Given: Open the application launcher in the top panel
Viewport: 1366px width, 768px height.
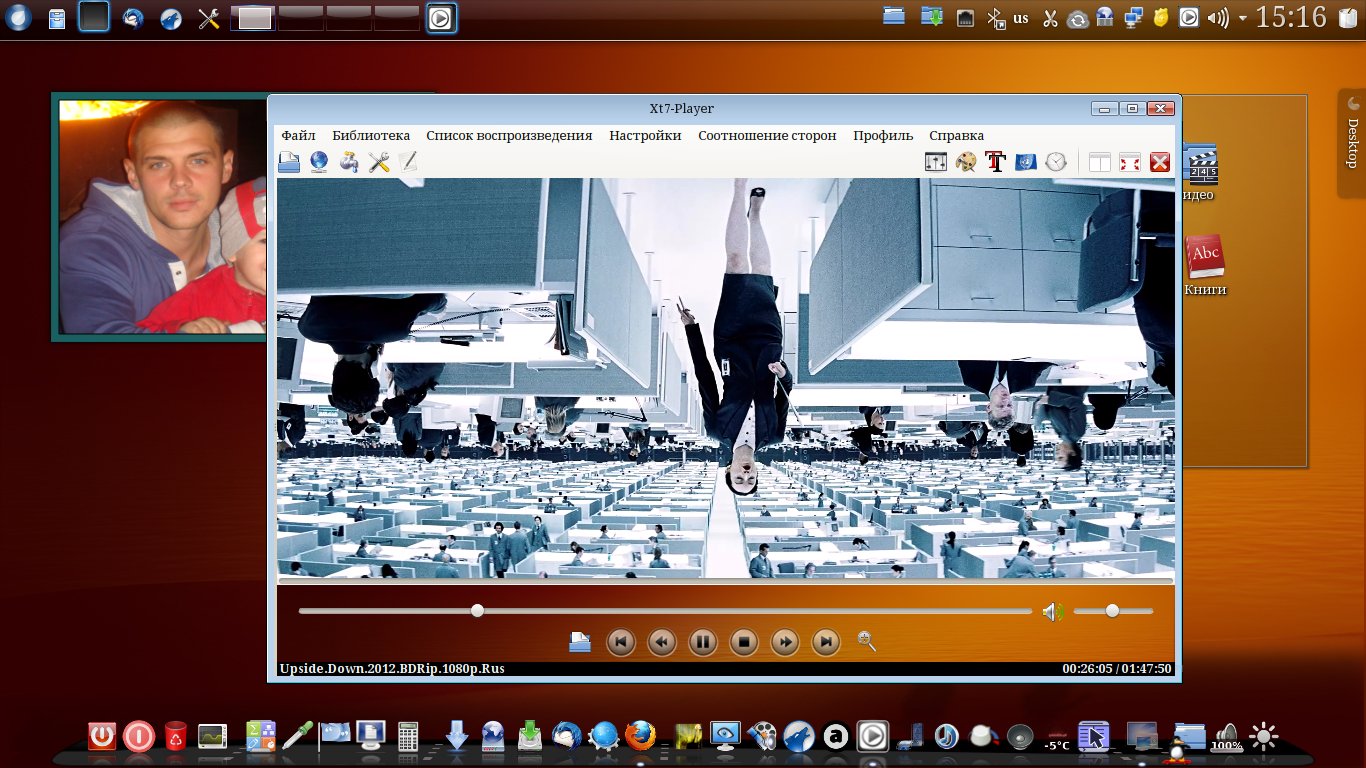Looking at the screenshot, I should pos(19,18).
